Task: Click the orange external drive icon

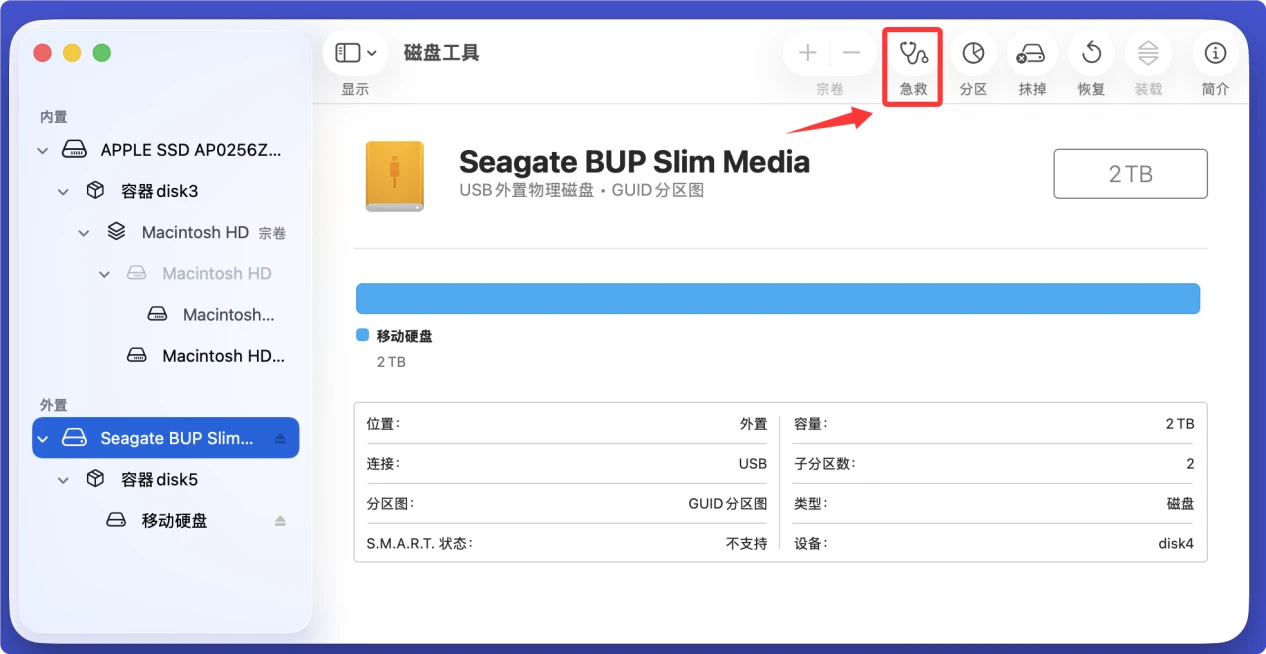Action: [x=394, y=176]
